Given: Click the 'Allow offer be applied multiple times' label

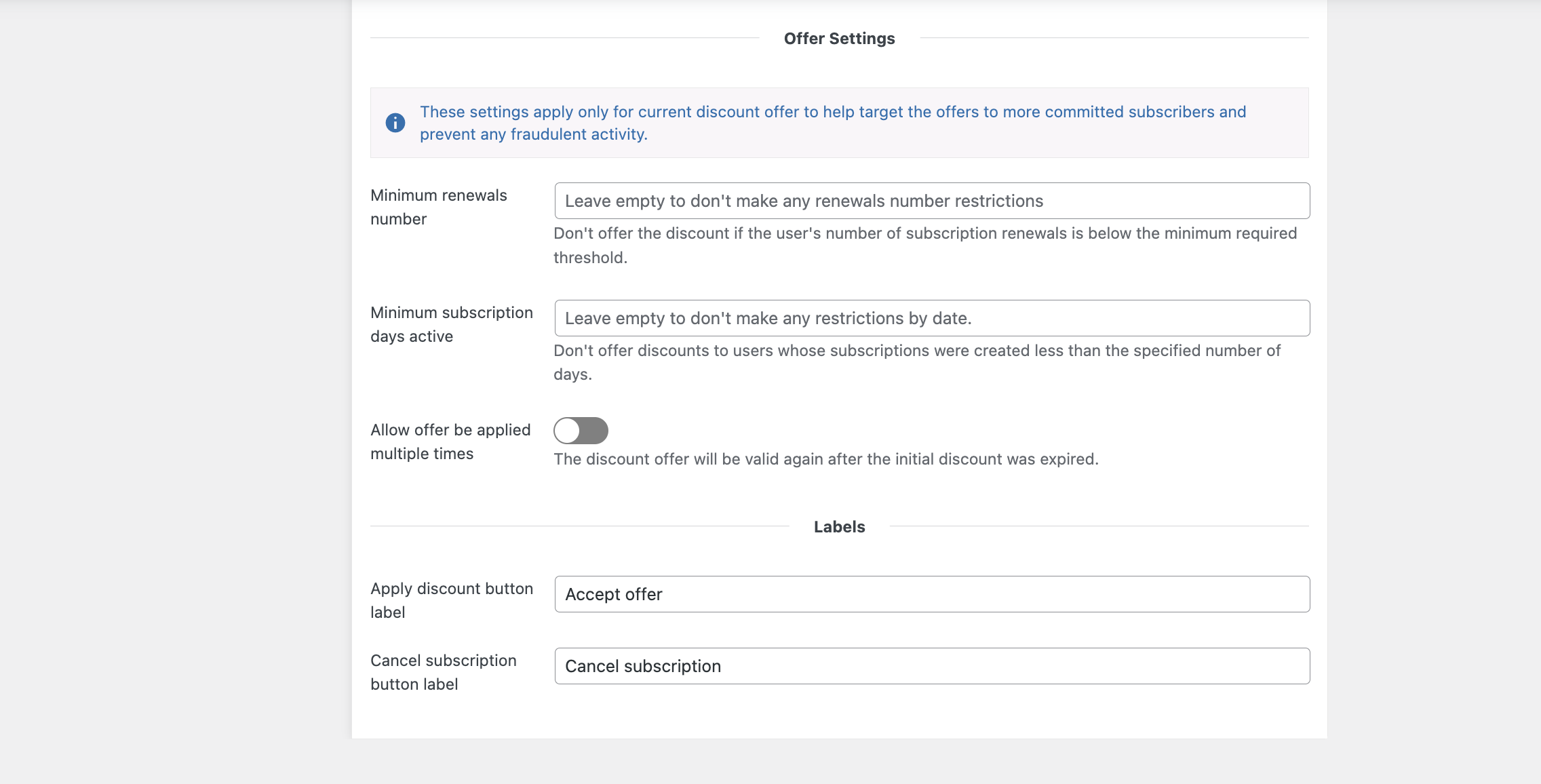Looking at the screenshot, I should (x=450, y=442).
